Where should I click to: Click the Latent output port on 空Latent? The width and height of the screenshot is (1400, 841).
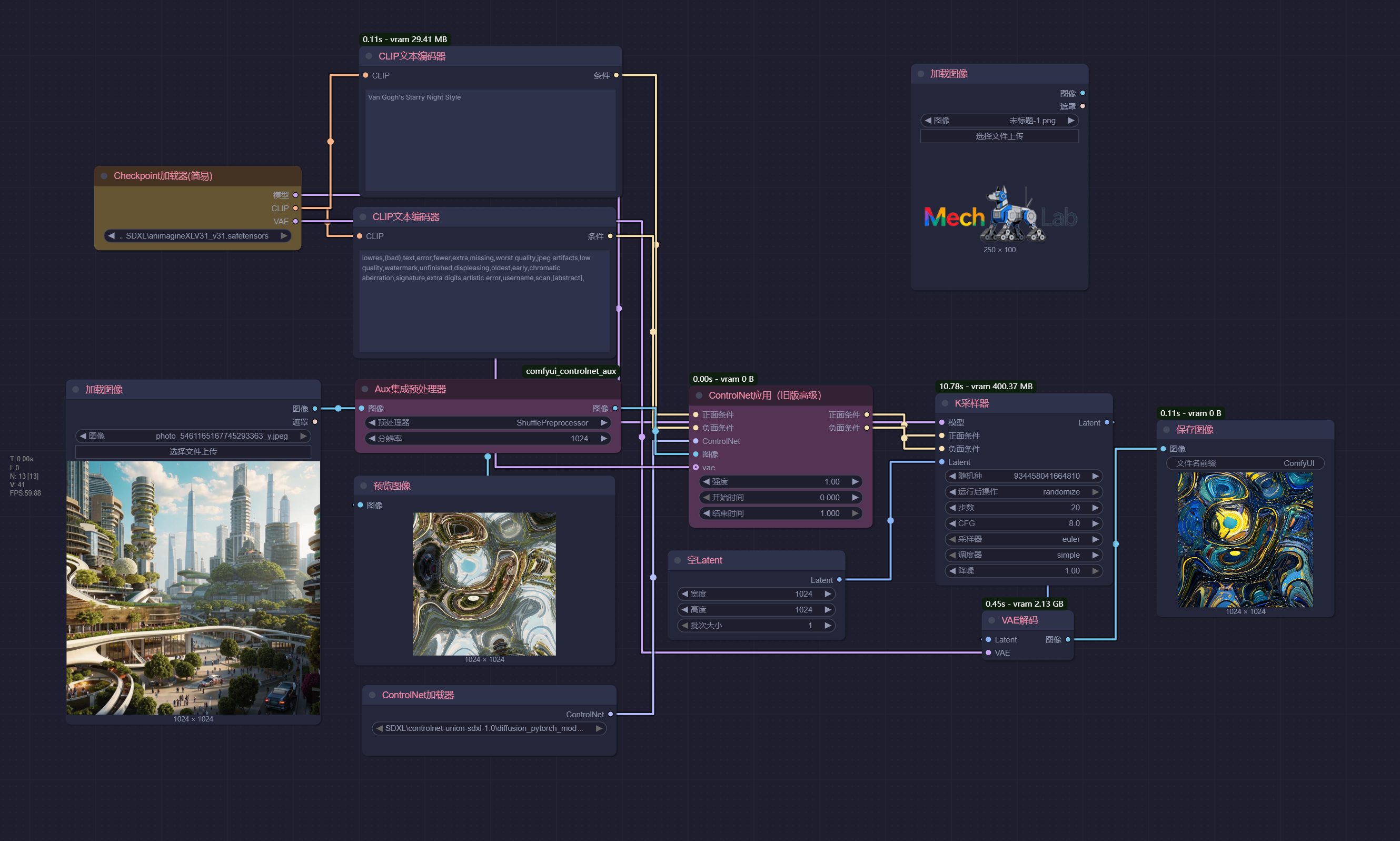click(x=839, y=580)
